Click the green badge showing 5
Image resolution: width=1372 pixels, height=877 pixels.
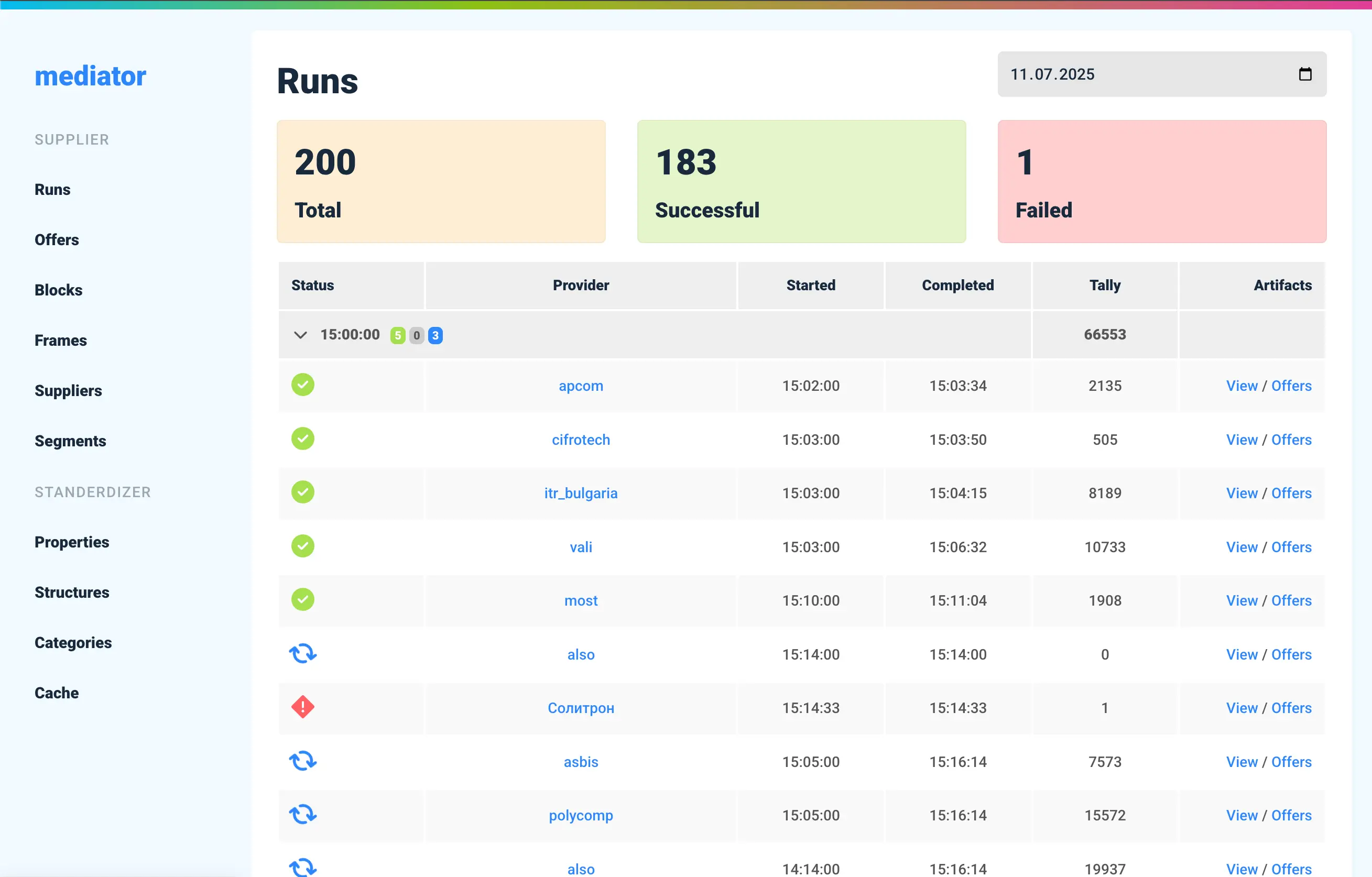398,335
